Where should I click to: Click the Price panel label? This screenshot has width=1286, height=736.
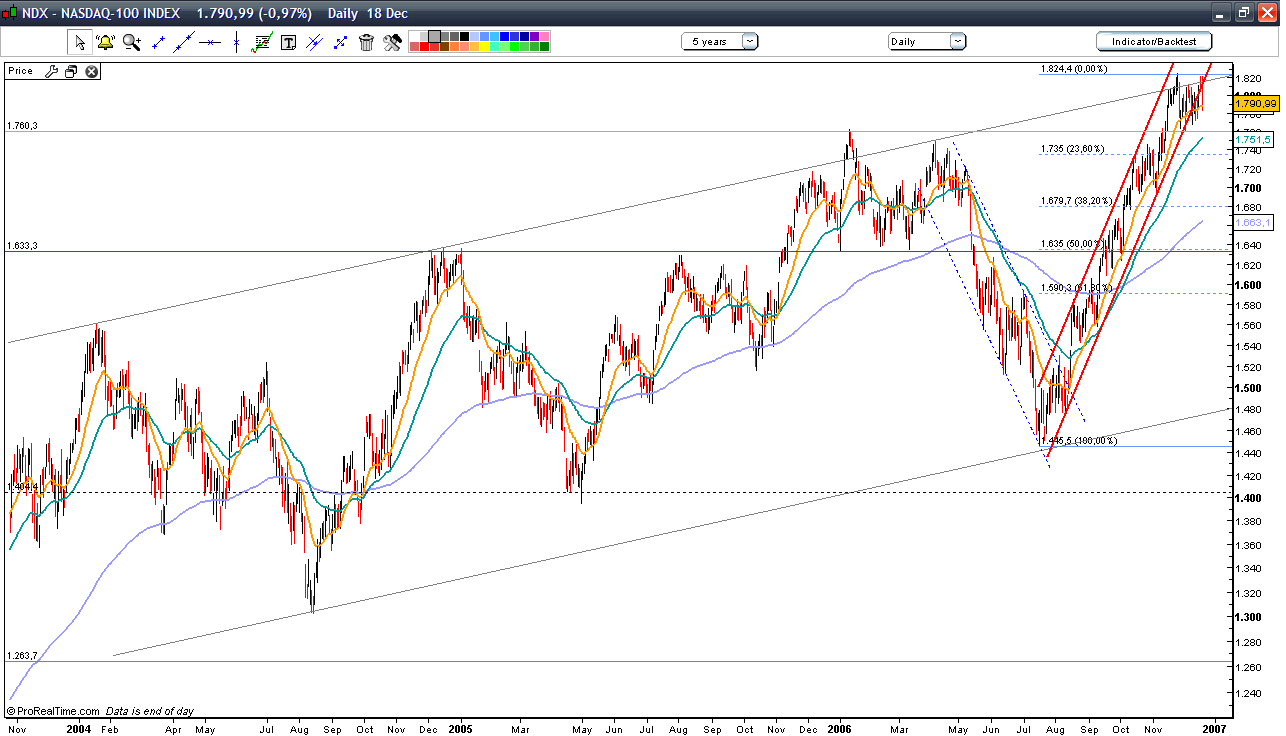point(21,71)
